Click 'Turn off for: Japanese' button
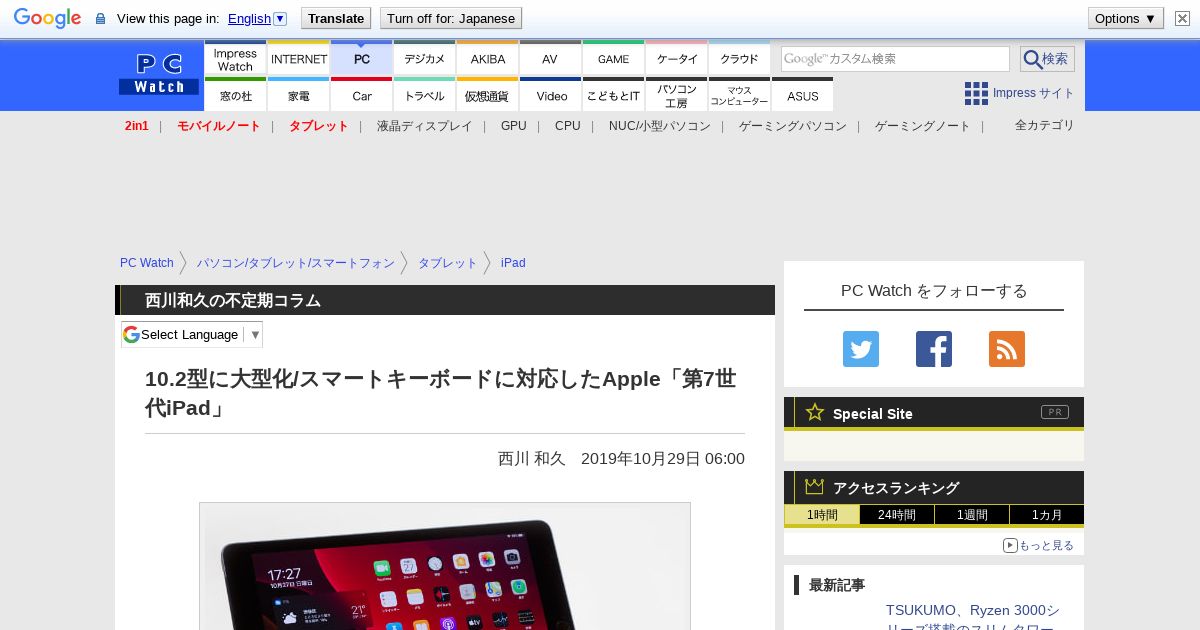This screenshot has width=1200, height=630. point(451,18)
